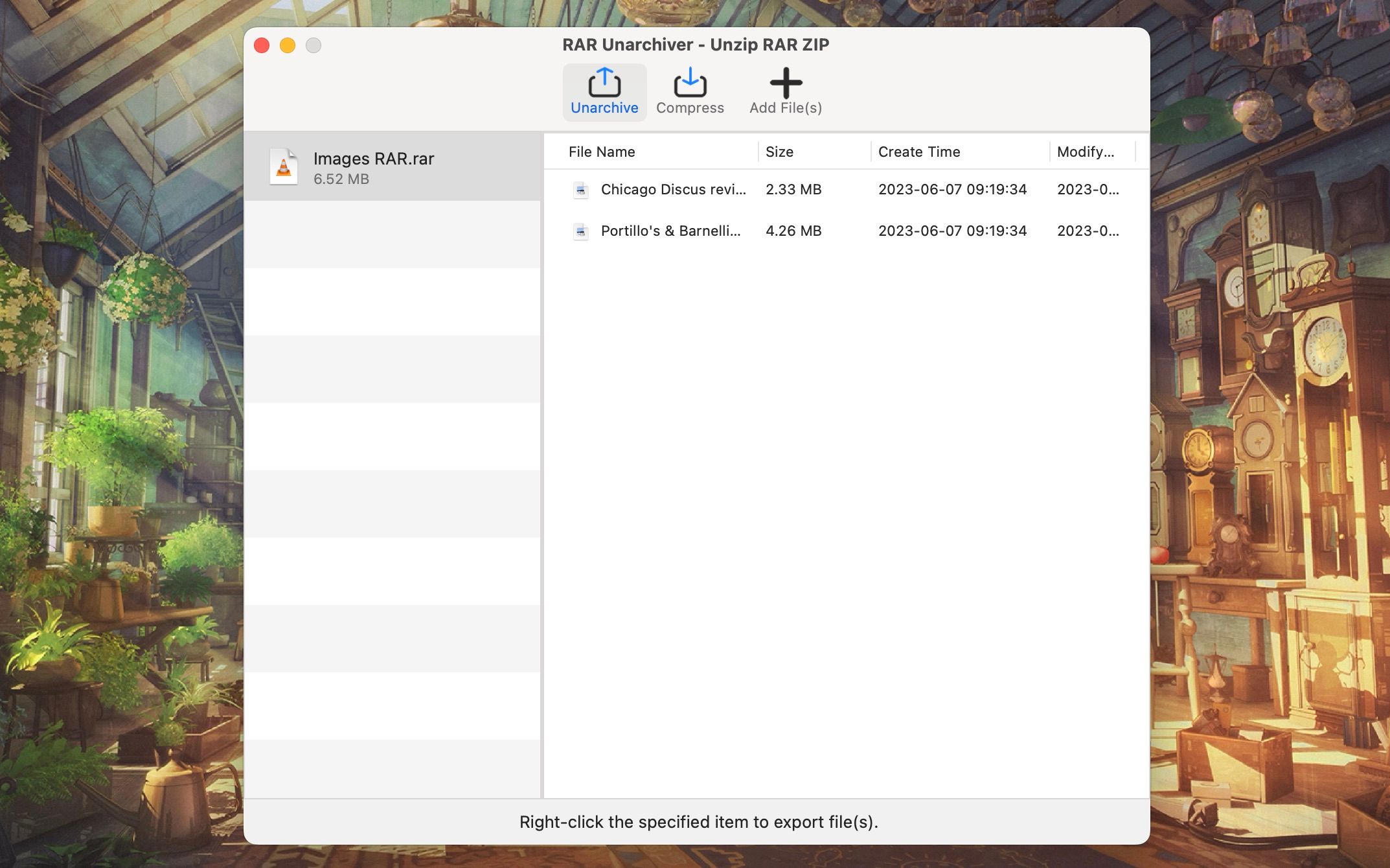Click the Chicago Discus file icon

(x=581, y=190)
